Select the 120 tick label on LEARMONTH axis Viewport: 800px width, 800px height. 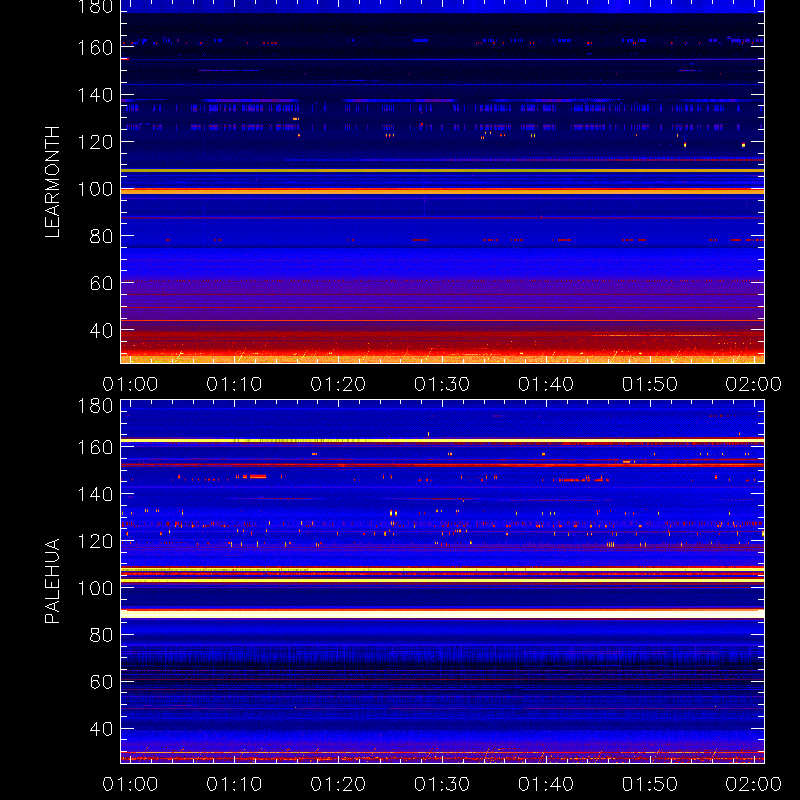click(95, 142)
